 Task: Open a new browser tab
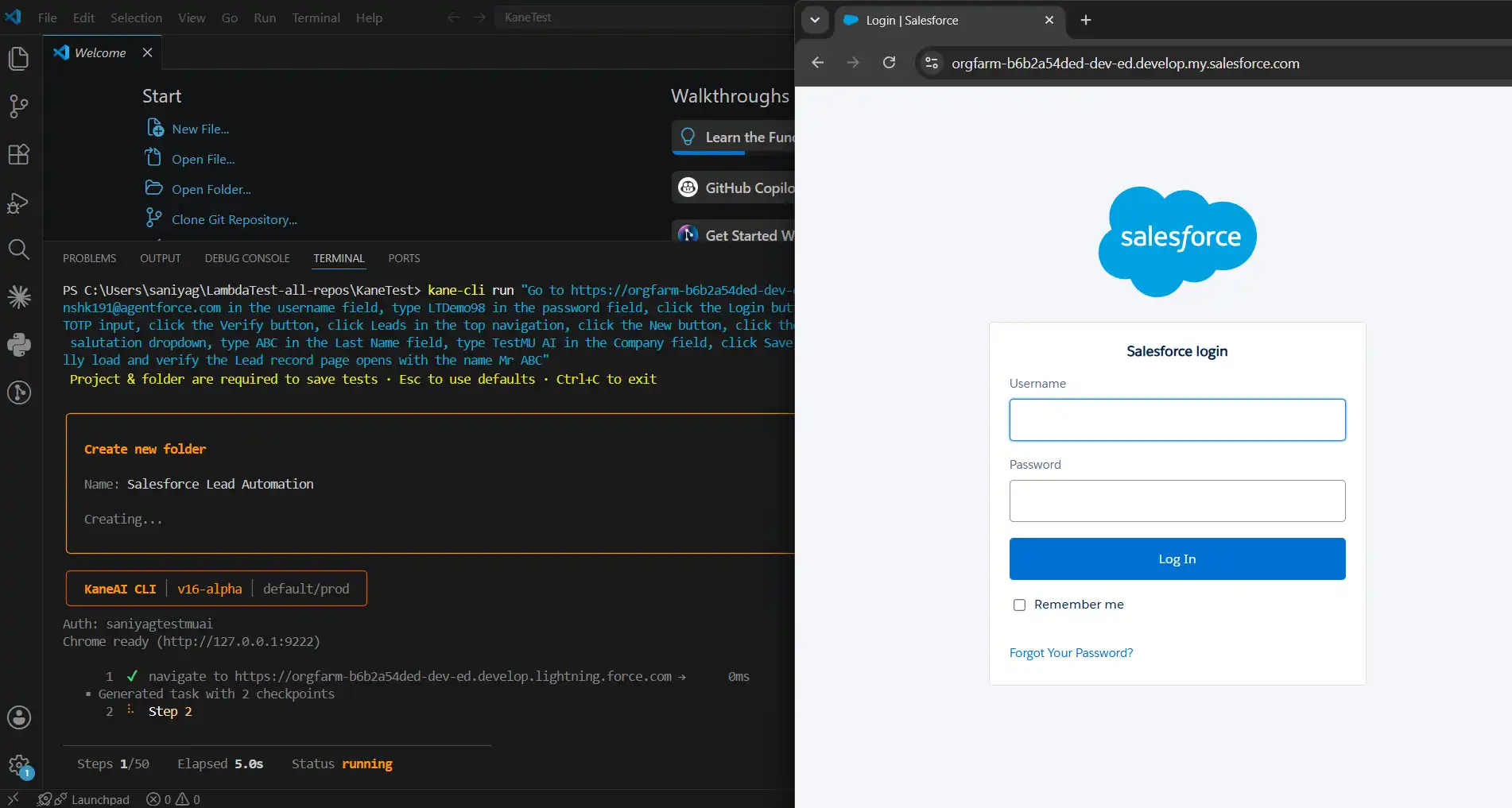click(1086, 20)
